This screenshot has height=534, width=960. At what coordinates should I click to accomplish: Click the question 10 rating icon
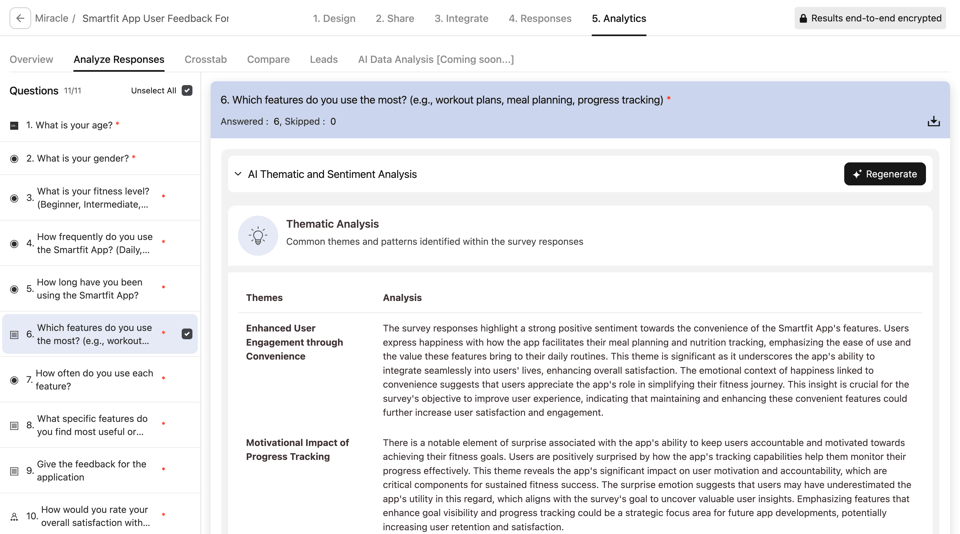[14, 517]
